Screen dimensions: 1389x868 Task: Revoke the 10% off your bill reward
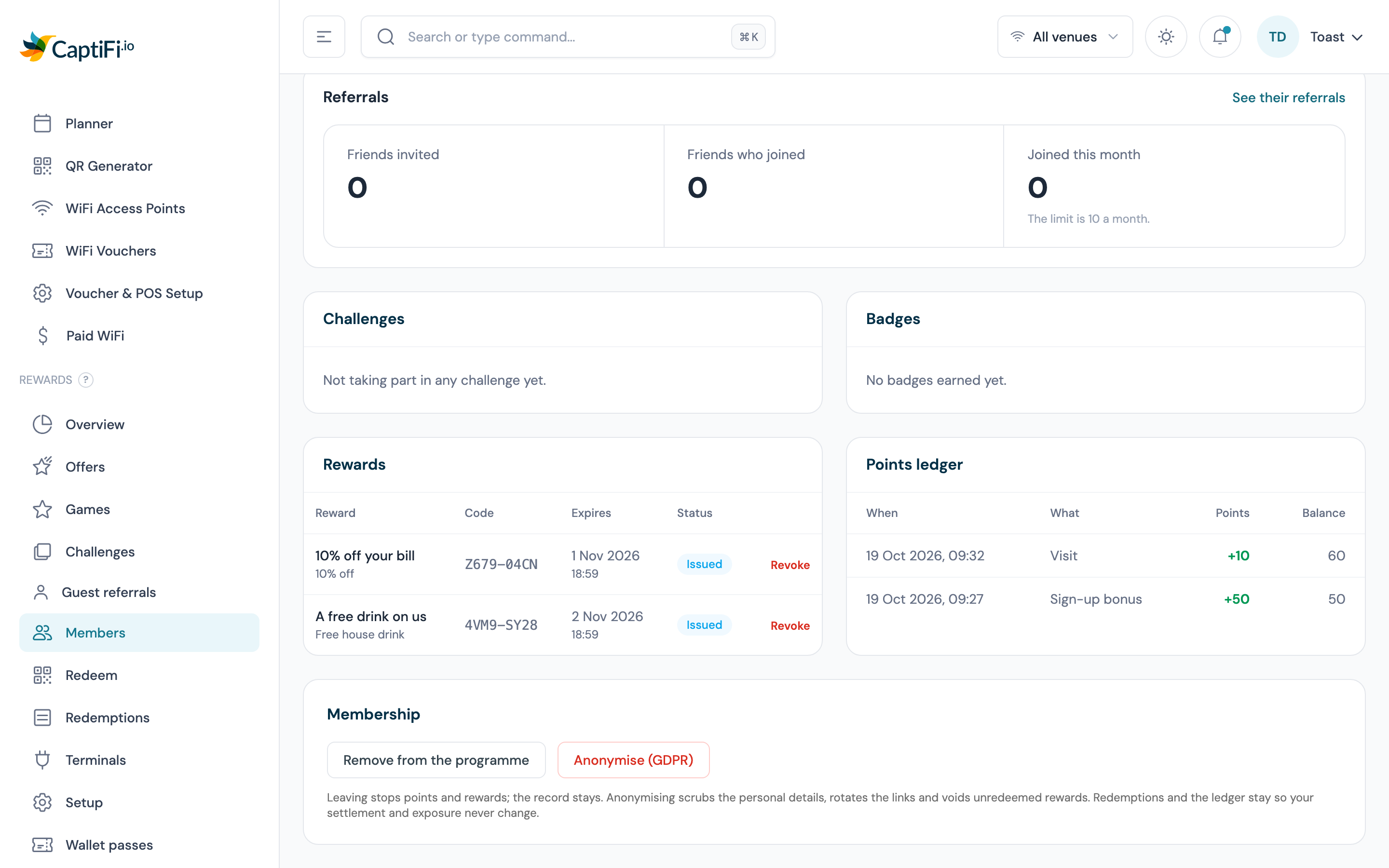[790, 565]
